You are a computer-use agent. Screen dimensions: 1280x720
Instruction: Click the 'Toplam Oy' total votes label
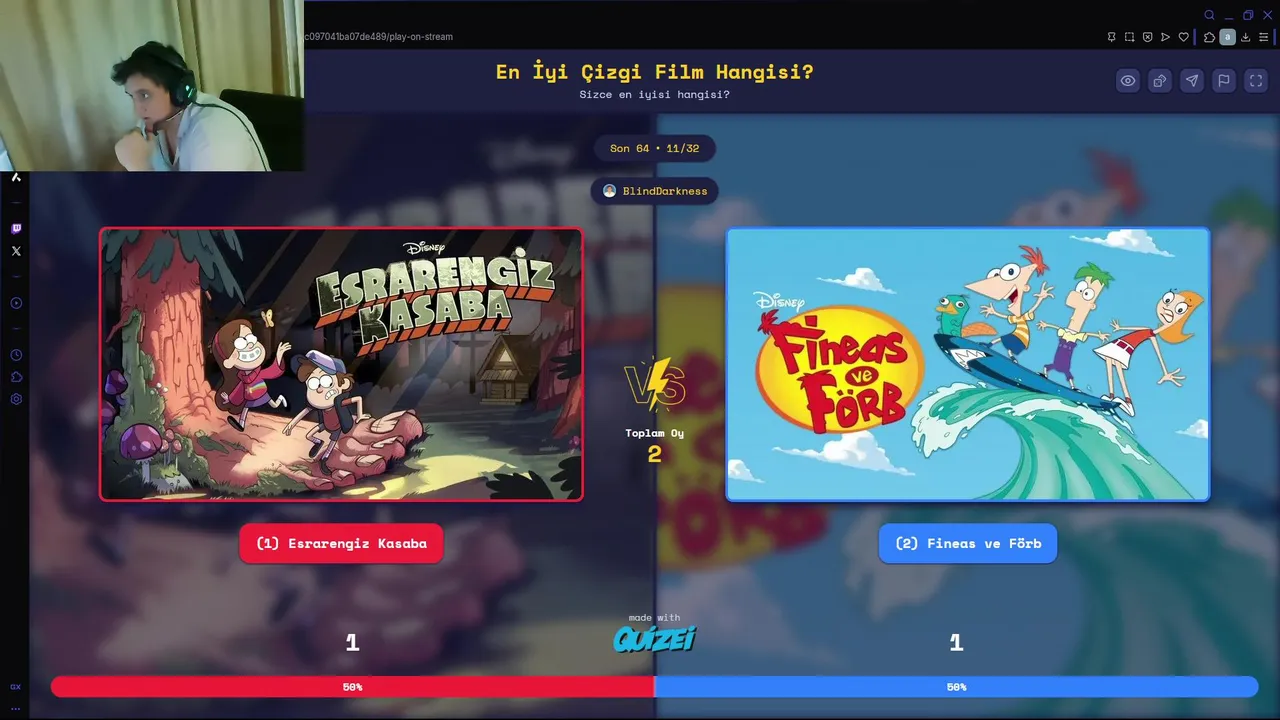tap(655, 433)
